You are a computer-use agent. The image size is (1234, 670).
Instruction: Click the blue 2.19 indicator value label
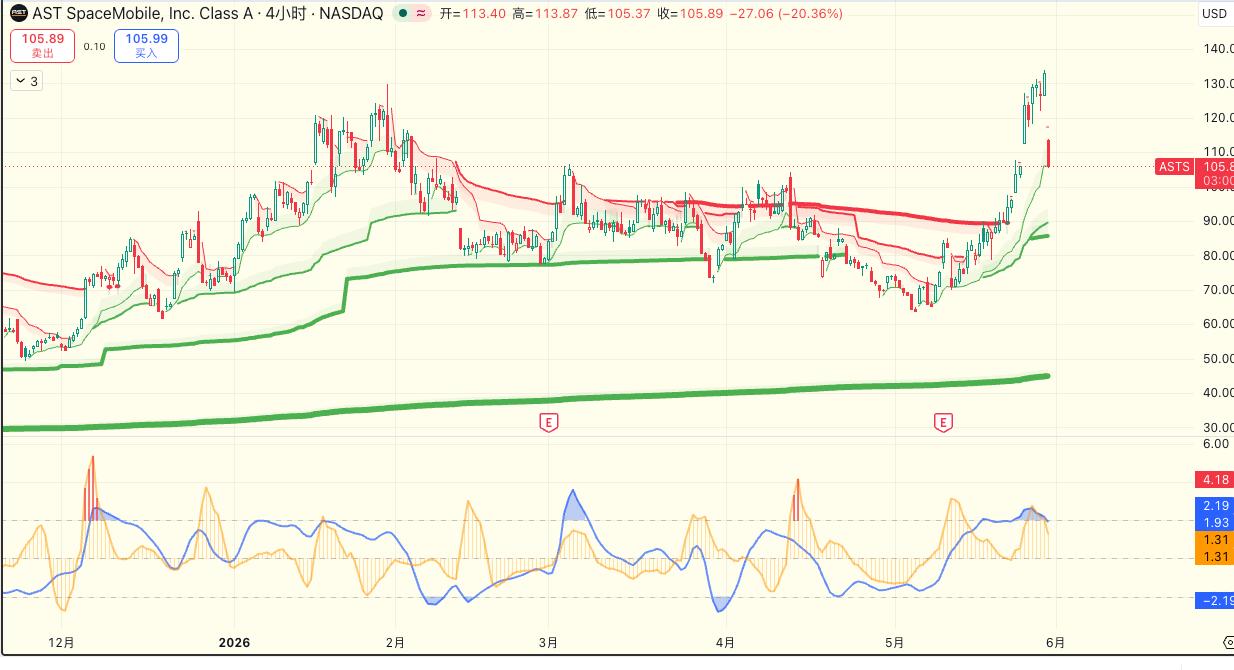[1215, 506]
